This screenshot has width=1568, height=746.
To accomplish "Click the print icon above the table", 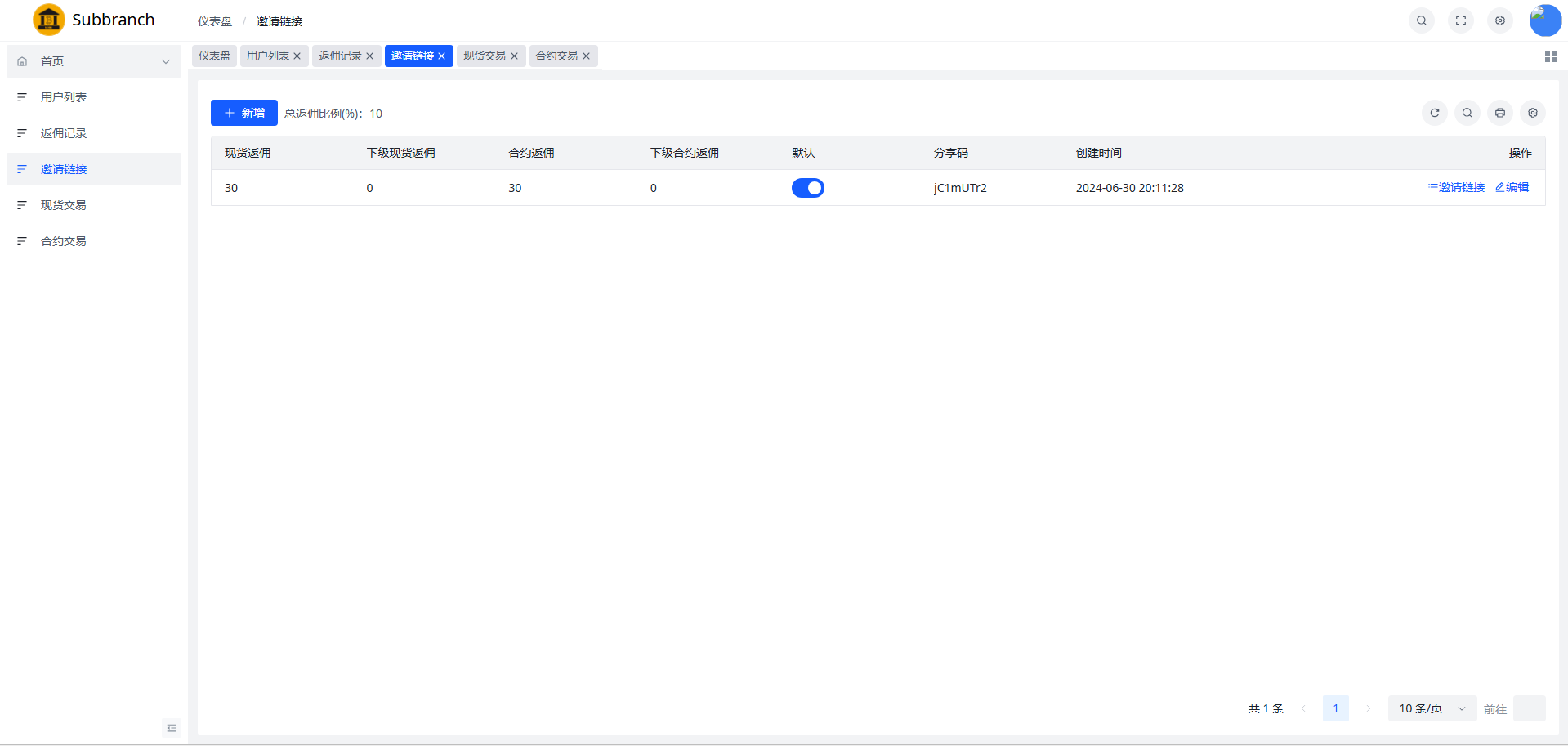I will (x=1500, y=113).
